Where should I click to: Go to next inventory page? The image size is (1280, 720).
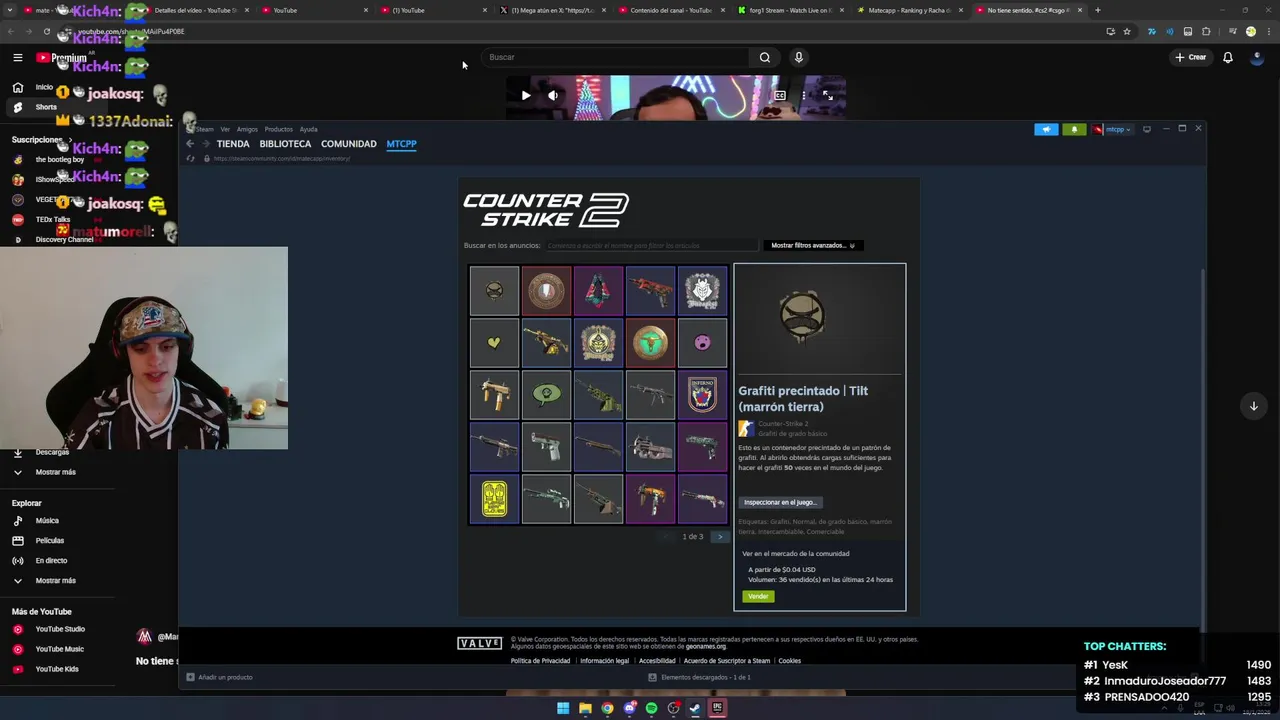click(x=719, y=537)
